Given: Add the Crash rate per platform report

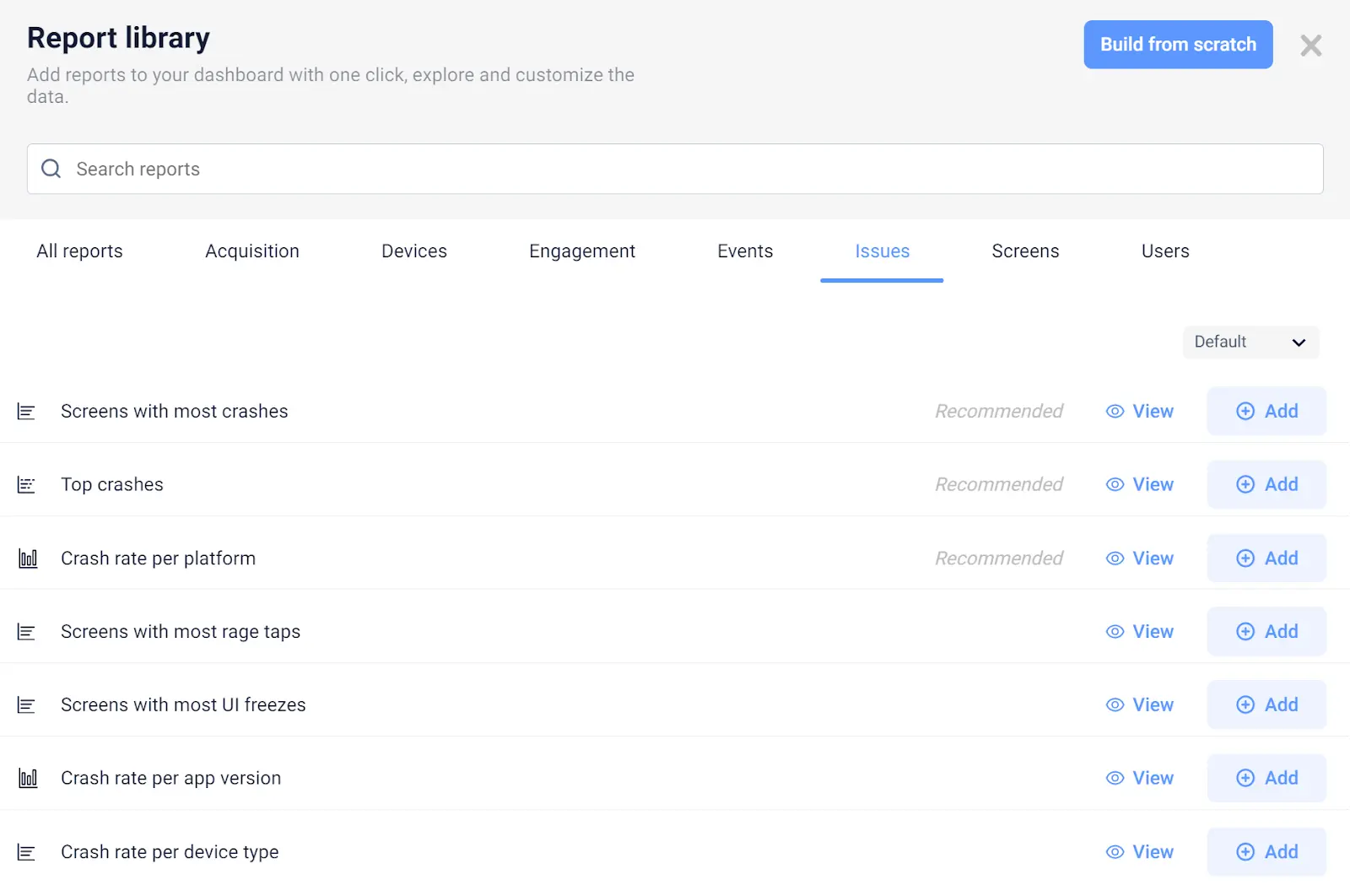Looking at the screenshot, I should coord(1266,558).
